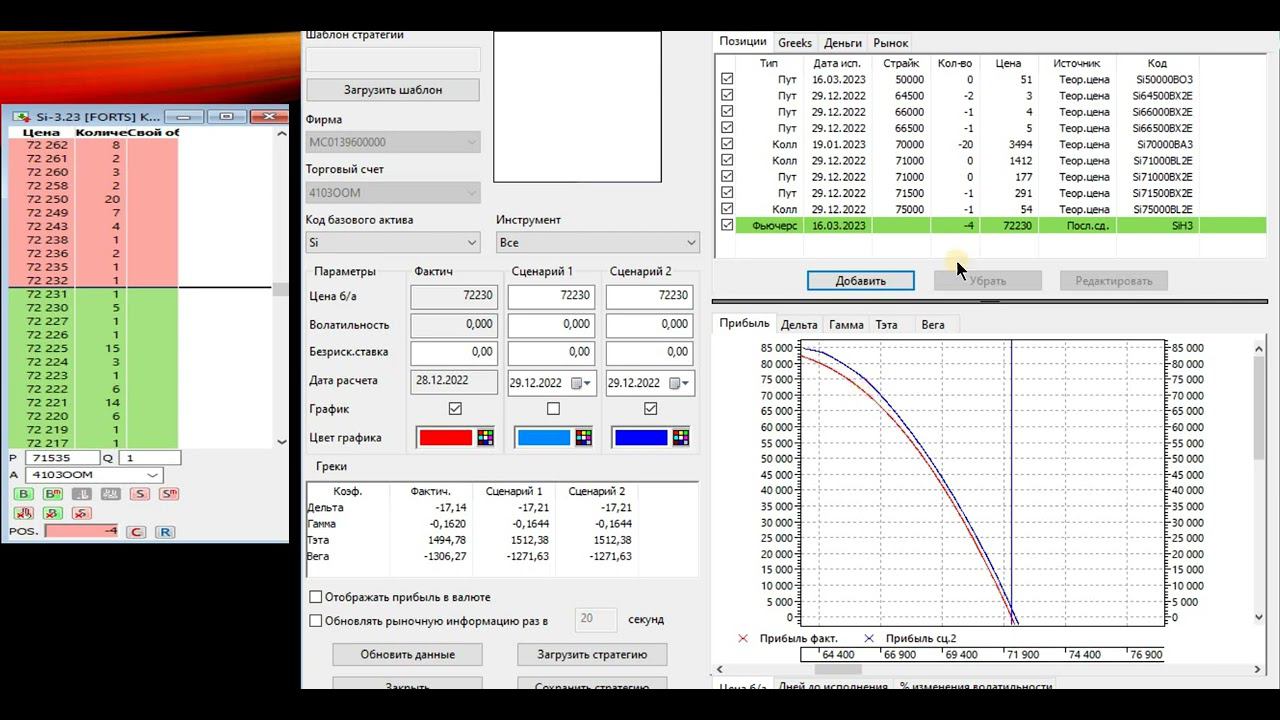
Task: Open the Гамма chart tab
Action: pos(846,325)
